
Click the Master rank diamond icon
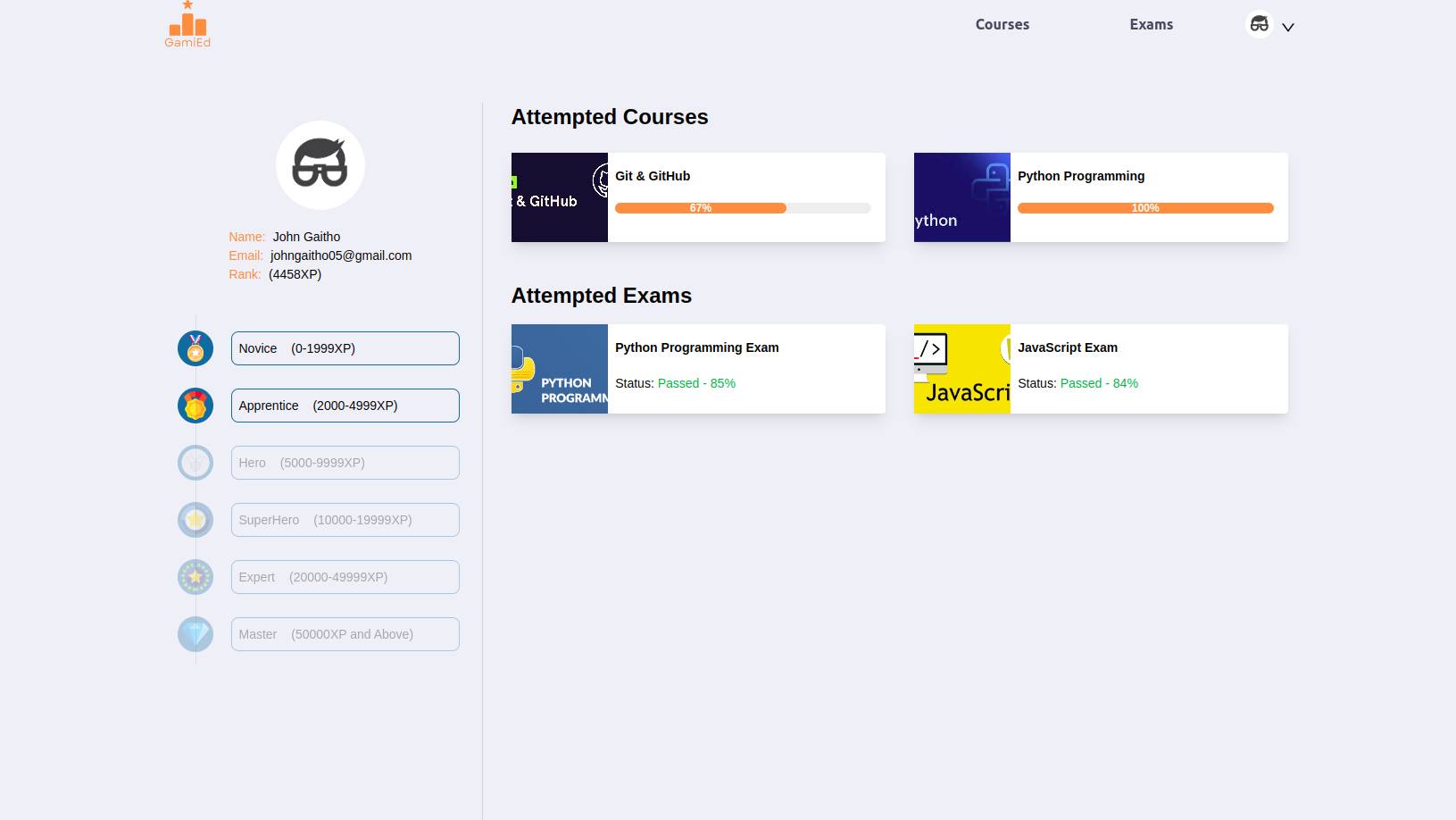pyautogui.click(x=196, y=634)
